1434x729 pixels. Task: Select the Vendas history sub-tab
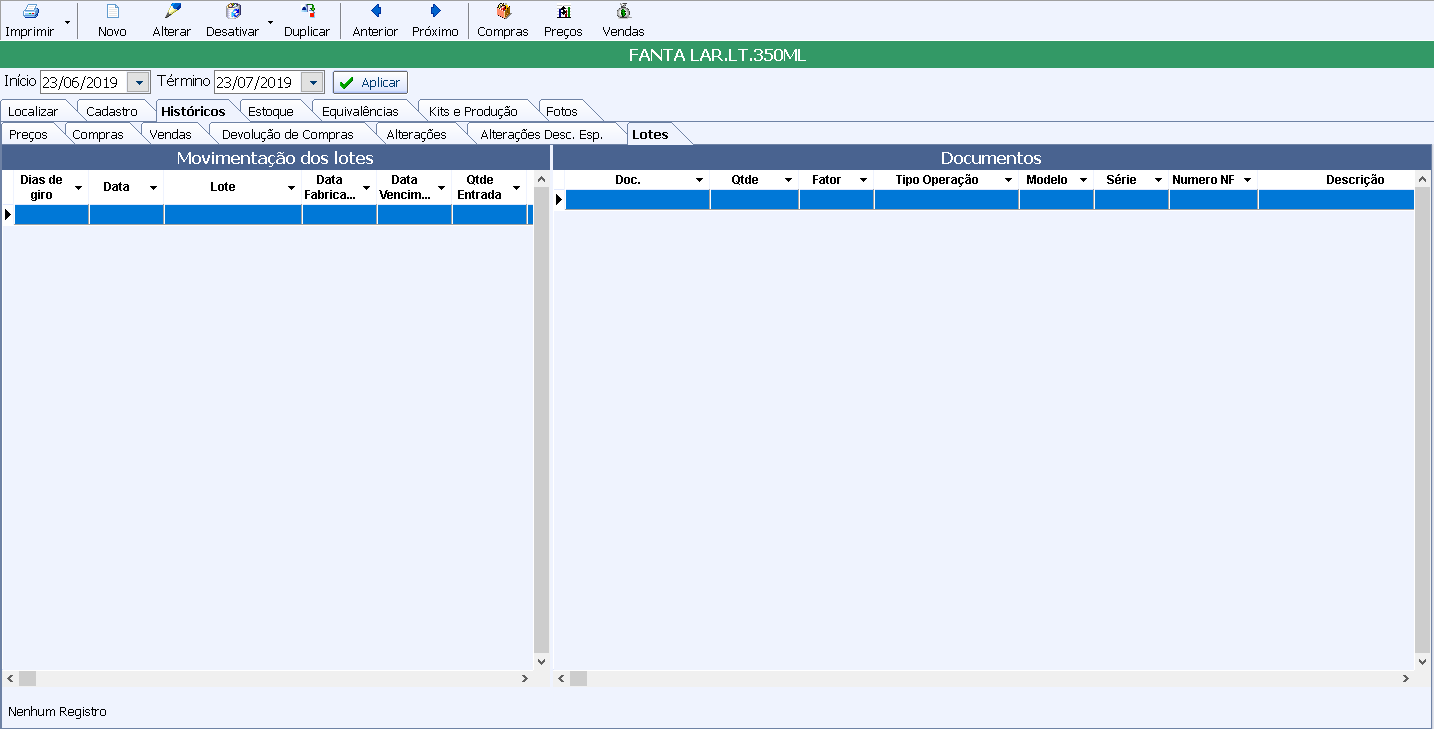[170, 134]
